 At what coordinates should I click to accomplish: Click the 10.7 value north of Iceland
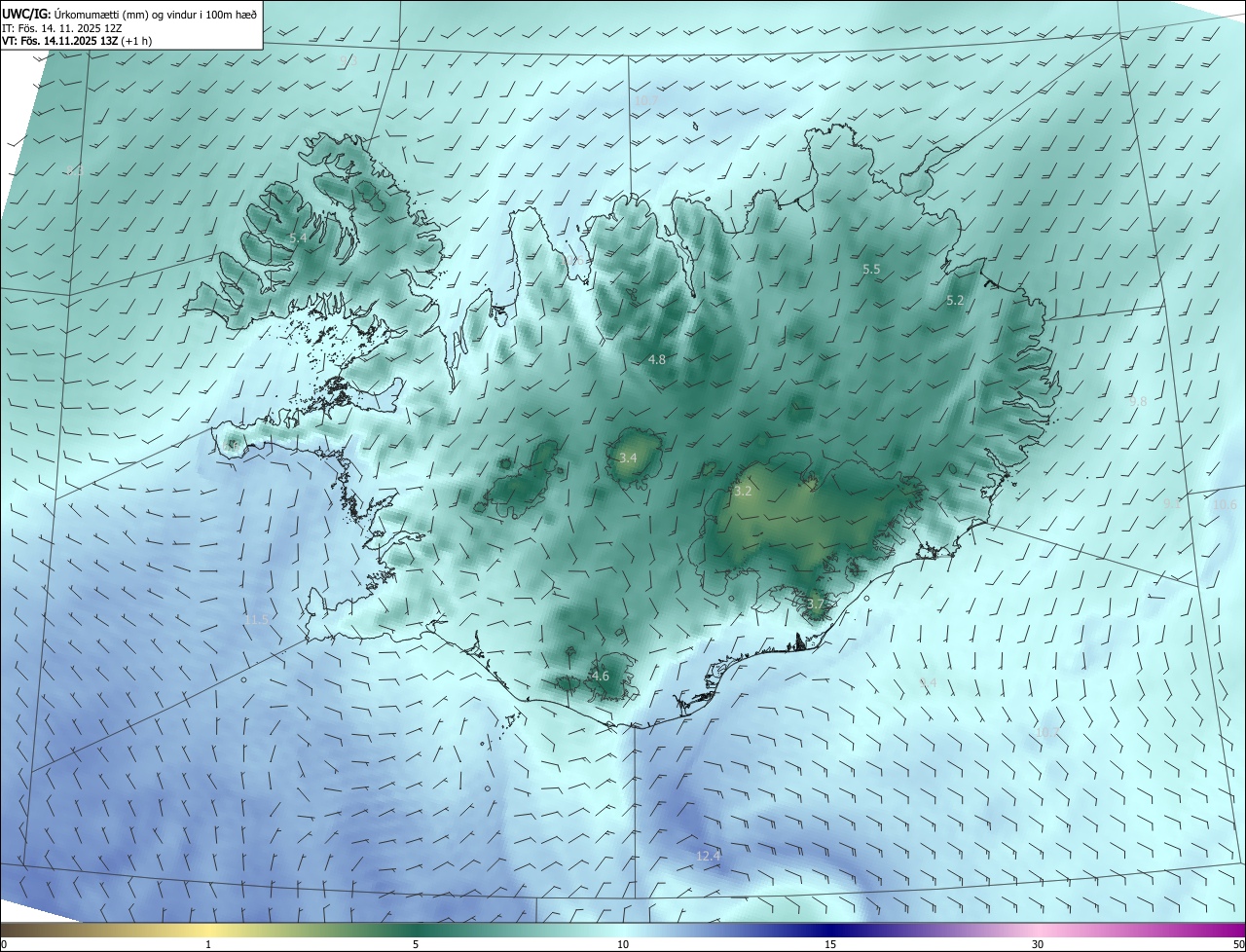(646, 100)
